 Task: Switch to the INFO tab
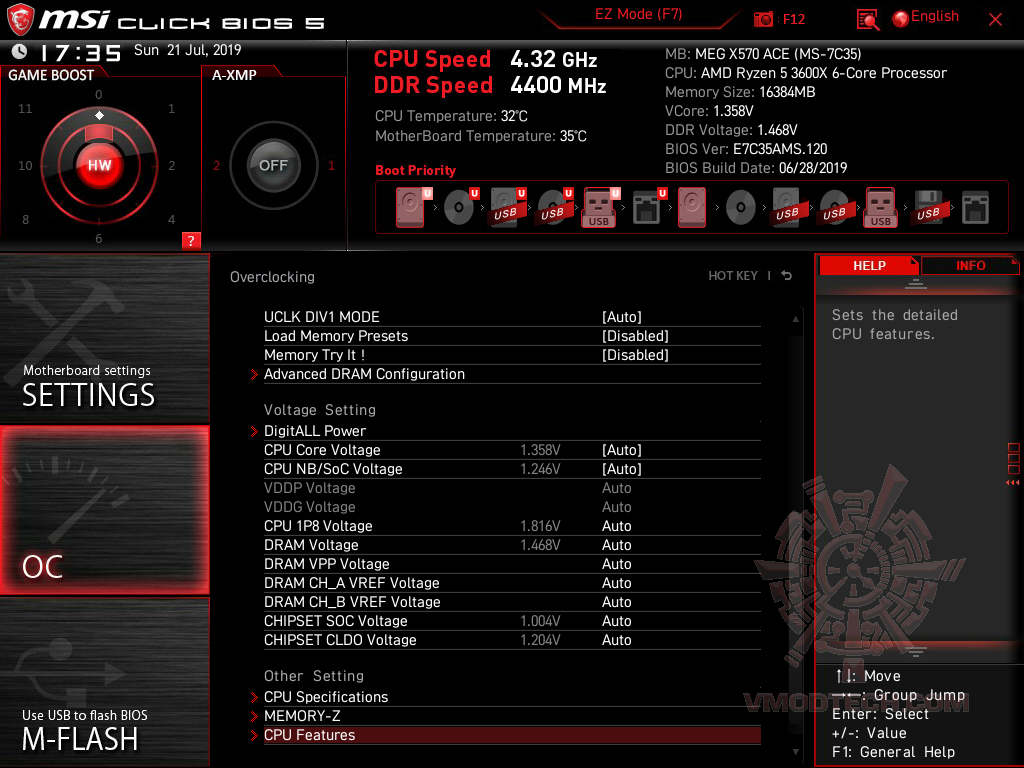(x=970, y=265)
